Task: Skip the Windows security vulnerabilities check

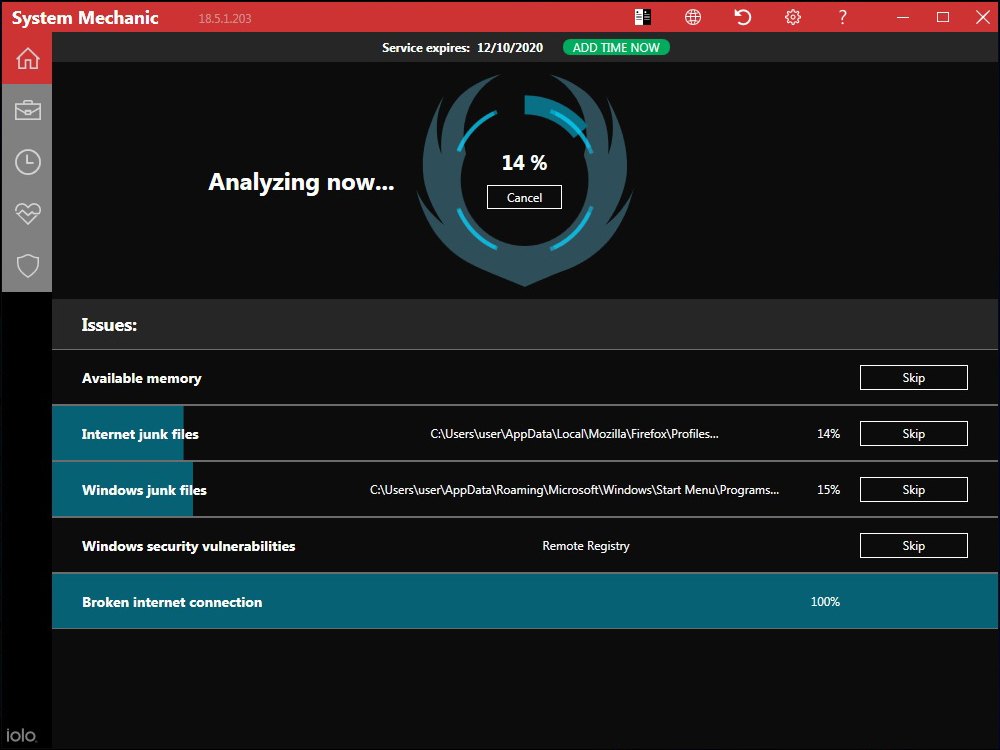Action: 913,545
